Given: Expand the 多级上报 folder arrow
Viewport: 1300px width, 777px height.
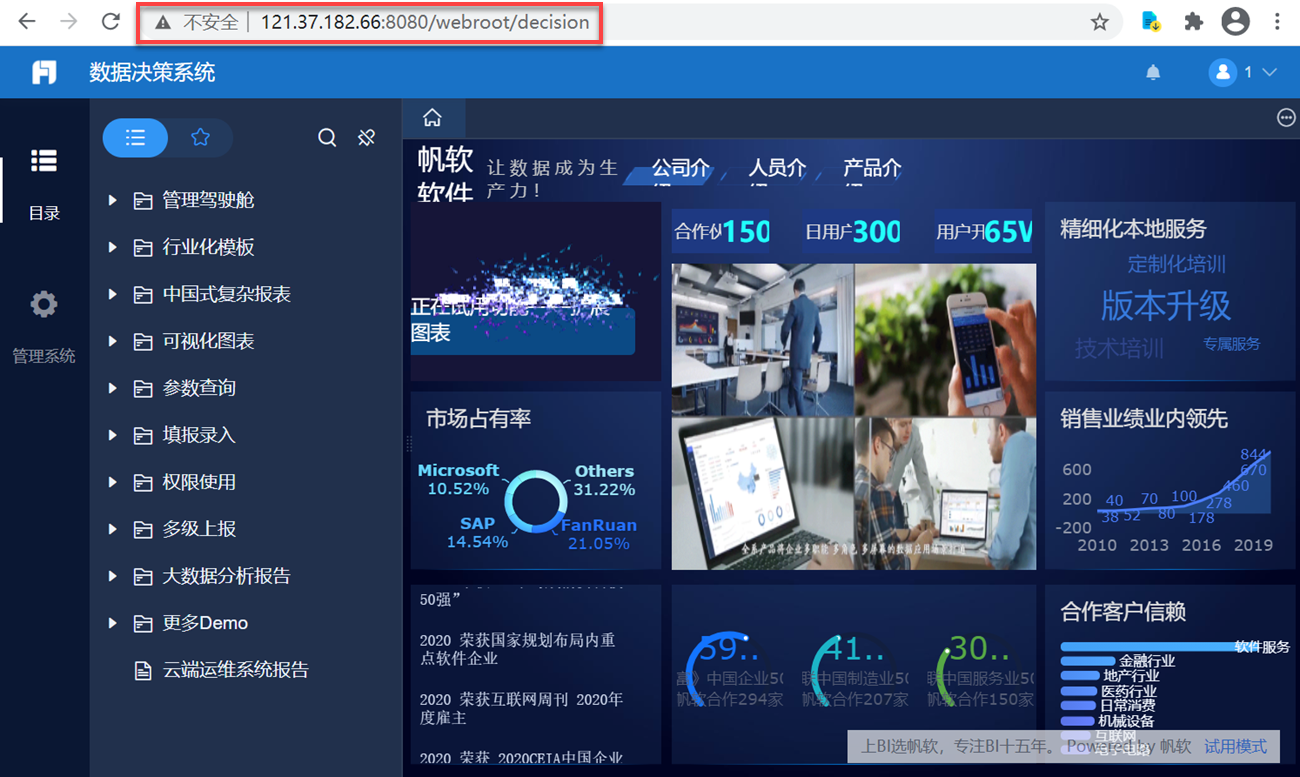Looking at the screenshot, I should pos(113,530).
